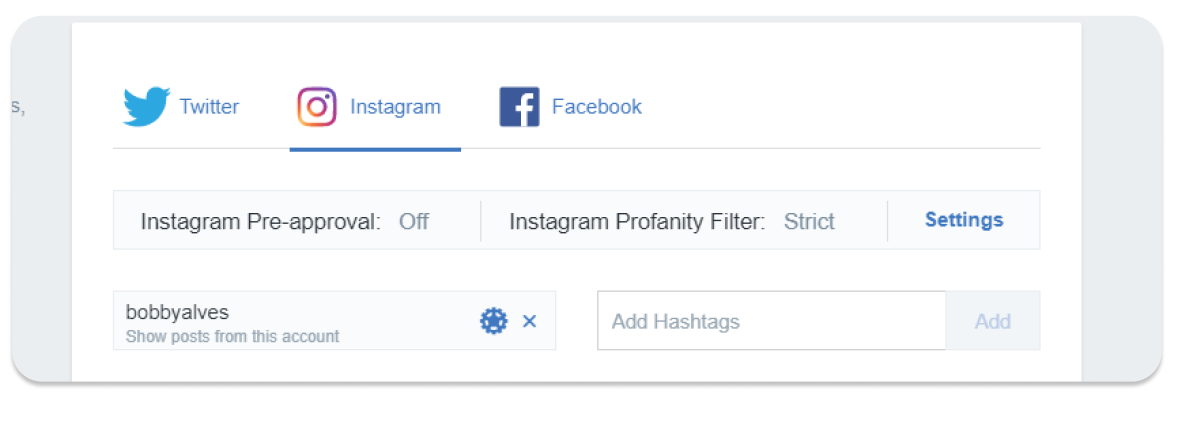Select the Instagram tab label
This screenshot has height=421, width=1190.
click(395, 107)
